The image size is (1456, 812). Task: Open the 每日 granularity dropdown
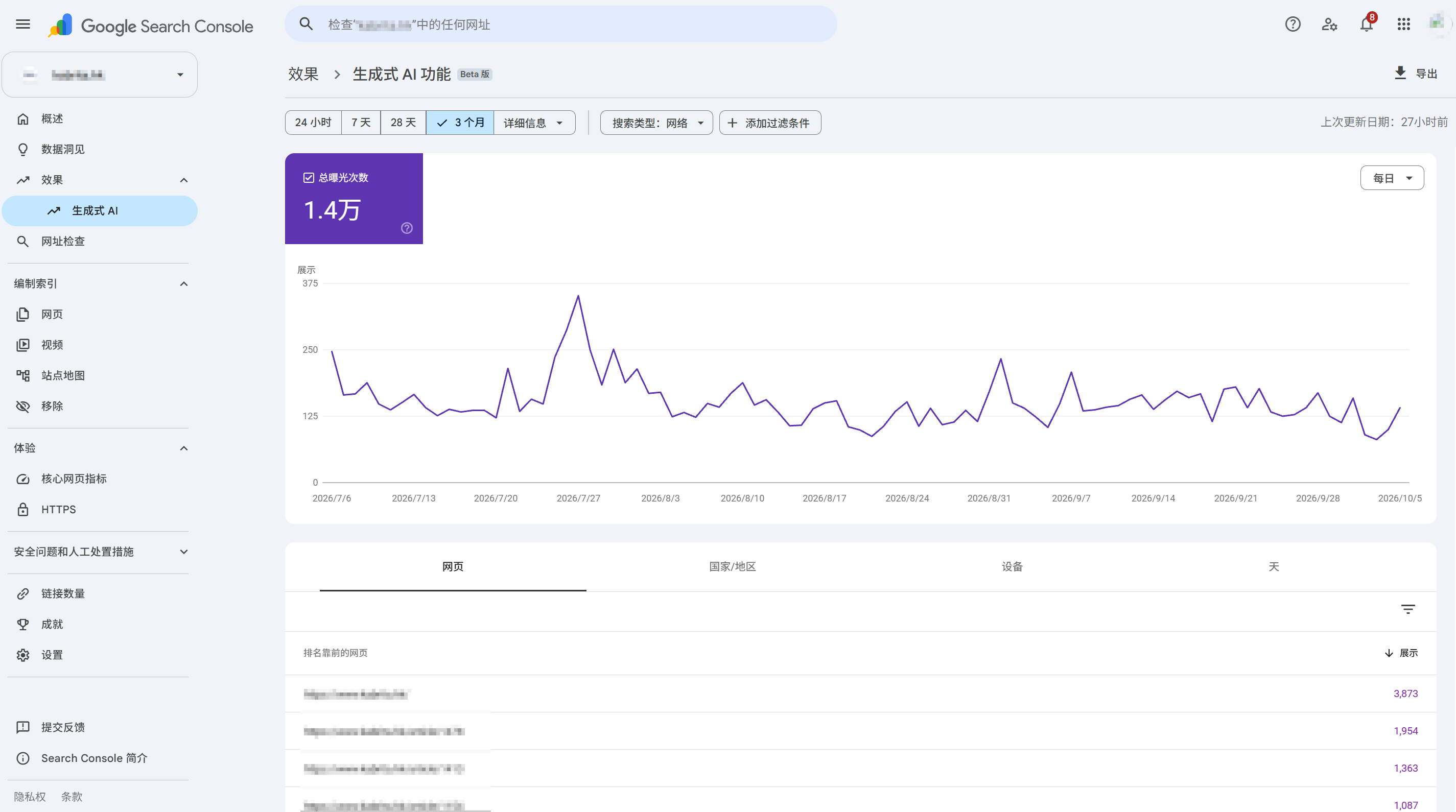(1392, 178)
